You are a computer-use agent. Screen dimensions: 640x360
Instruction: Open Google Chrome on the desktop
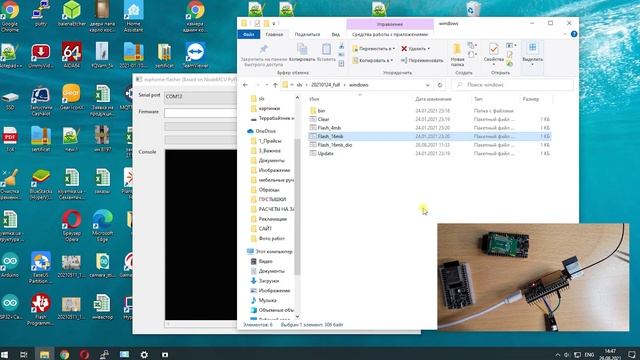click(x=10, y=16)
